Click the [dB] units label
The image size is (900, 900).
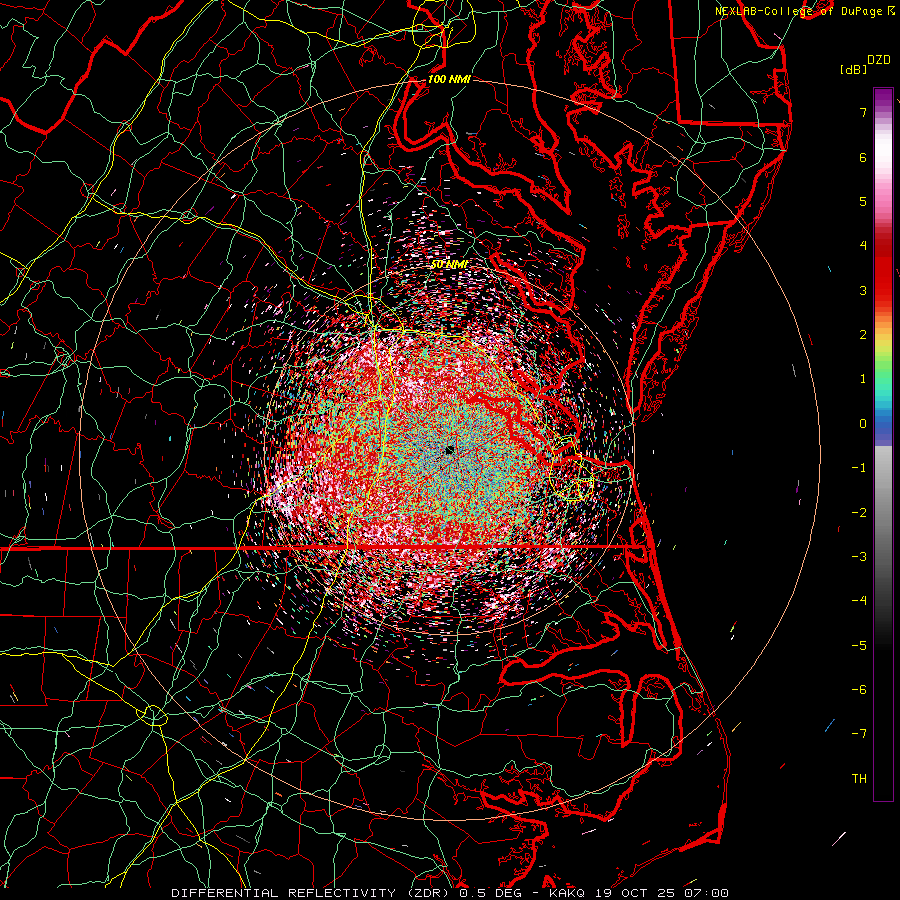point(853,69)
